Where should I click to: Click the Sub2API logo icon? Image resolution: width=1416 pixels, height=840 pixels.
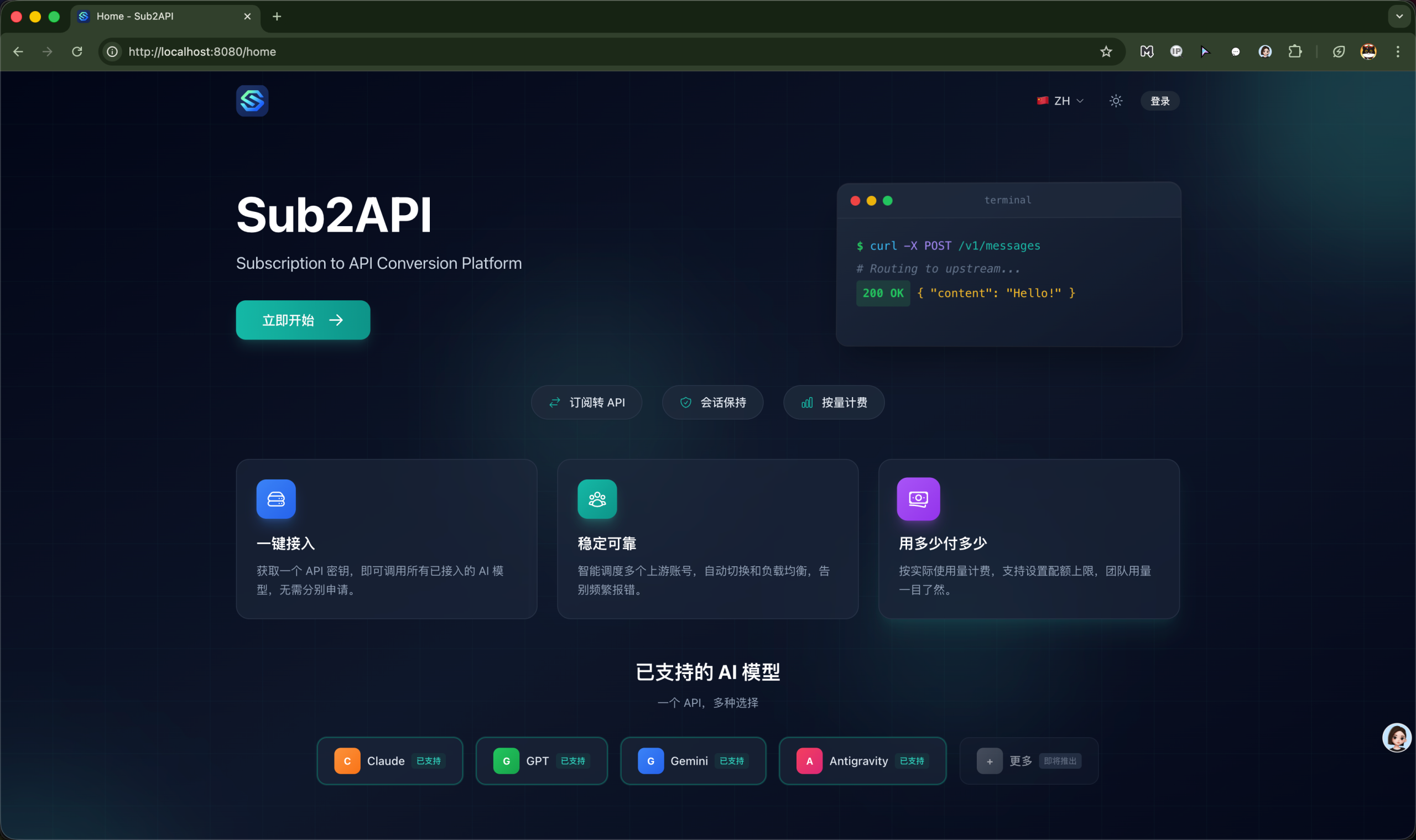click(252, 101)
